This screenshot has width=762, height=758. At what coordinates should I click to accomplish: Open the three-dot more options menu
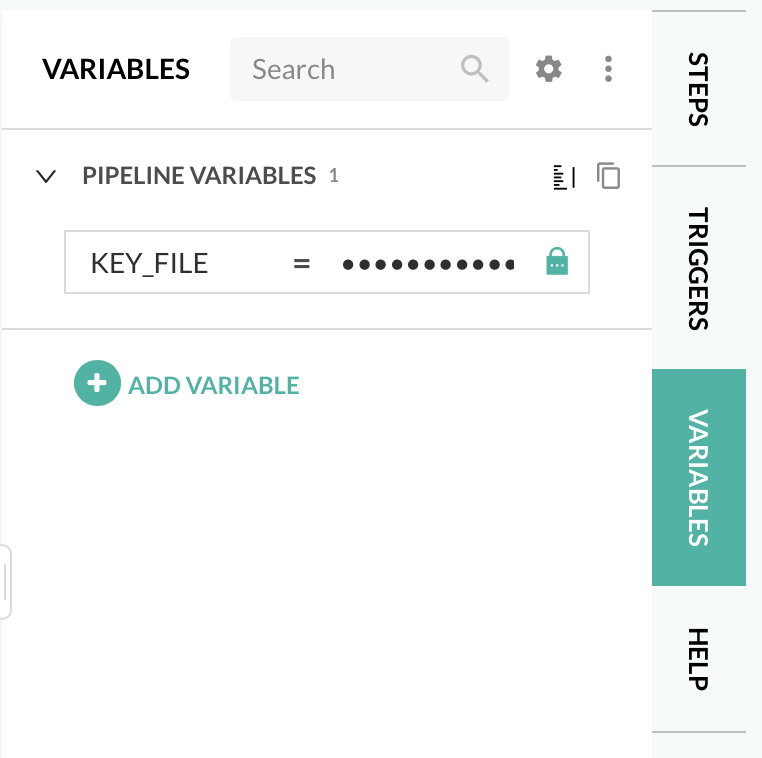point(608,69)
